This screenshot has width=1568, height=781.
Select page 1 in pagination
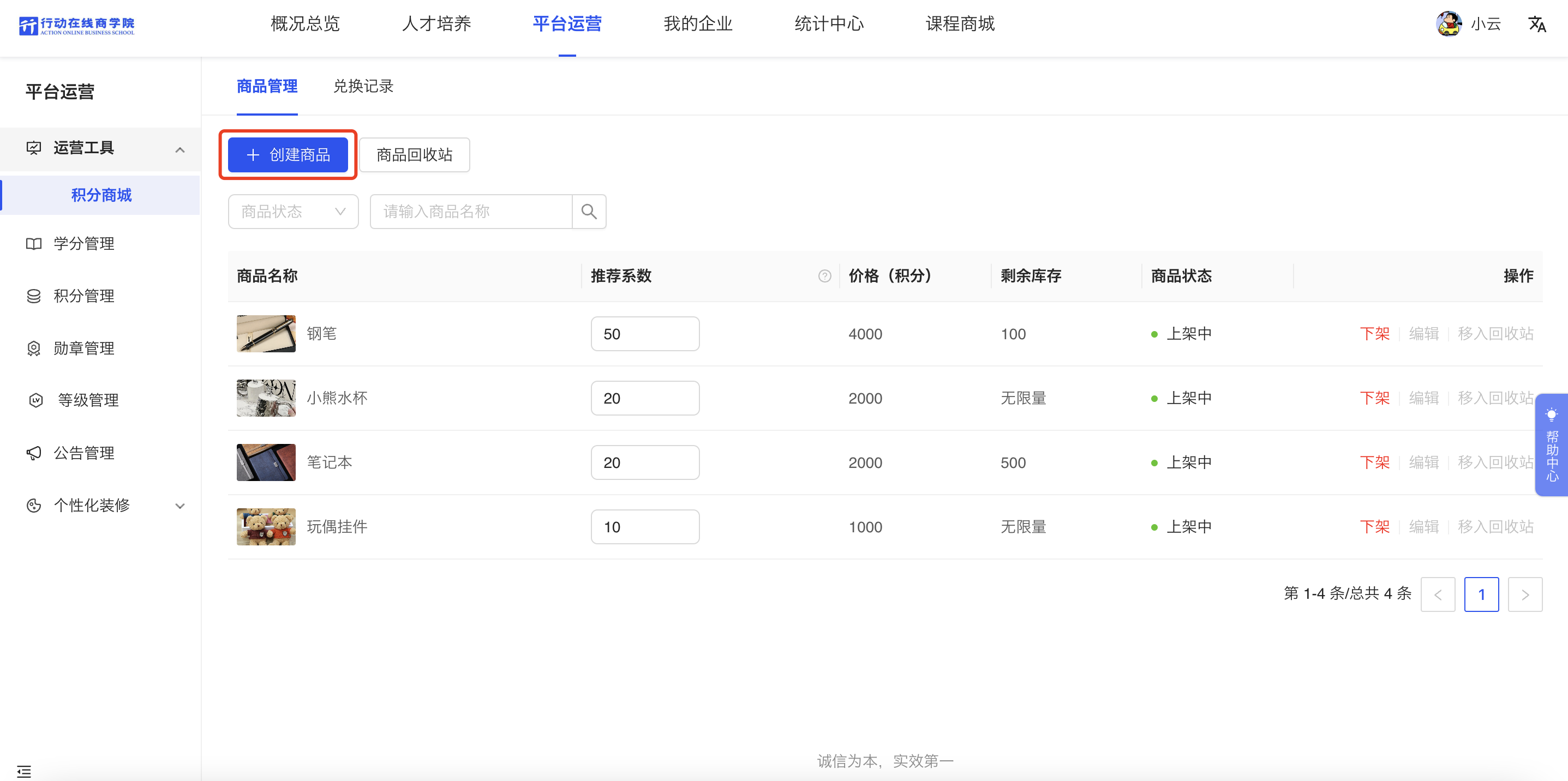(1481, 595)
